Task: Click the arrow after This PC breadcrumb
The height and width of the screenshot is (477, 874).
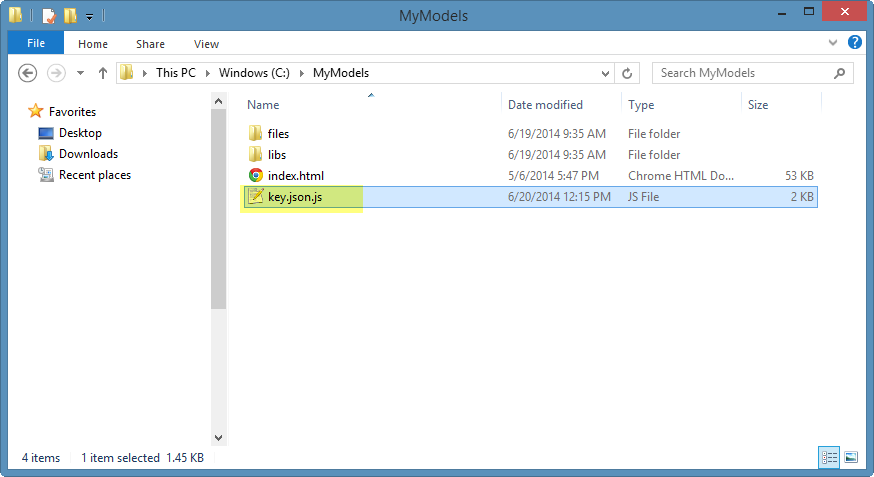Action: point(207,73)
